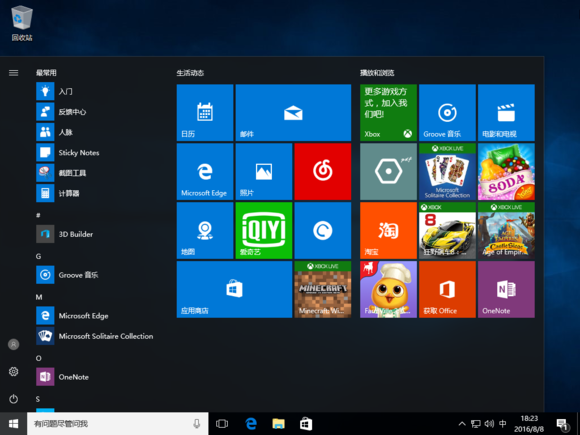
Task: Launch the green iQIYI (爱奇艺) tile
Action: click(x=264, y=230)
